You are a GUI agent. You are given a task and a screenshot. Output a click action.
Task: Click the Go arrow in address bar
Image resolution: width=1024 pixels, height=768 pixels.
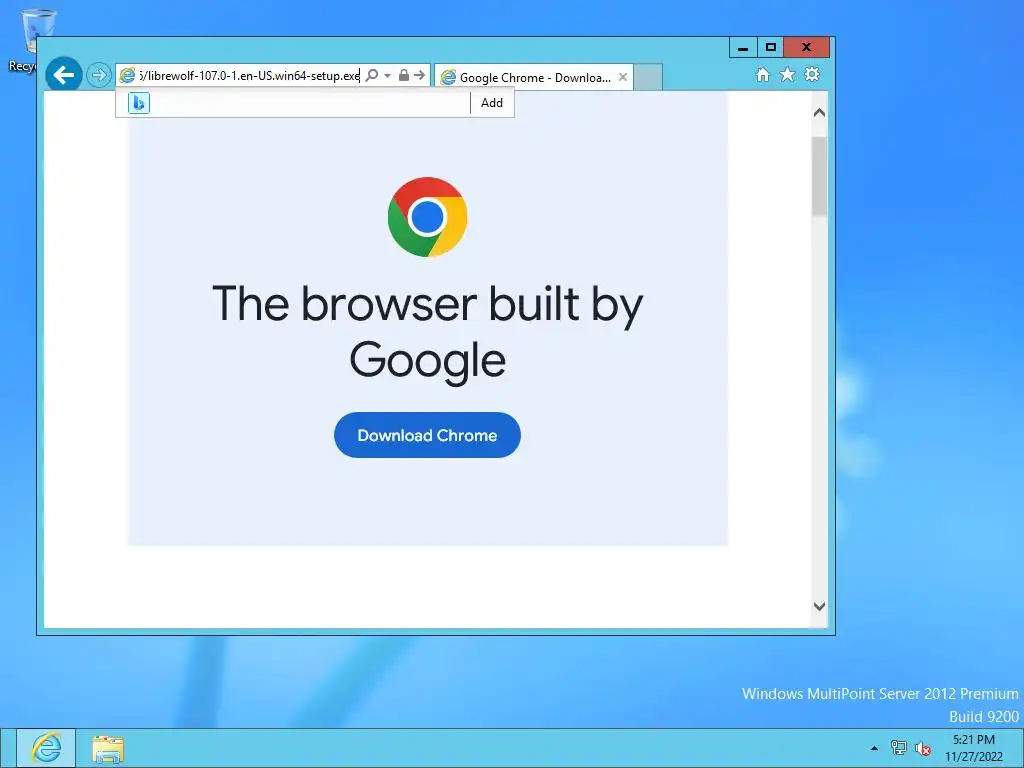pyautogui.click(x=419, y=76)
